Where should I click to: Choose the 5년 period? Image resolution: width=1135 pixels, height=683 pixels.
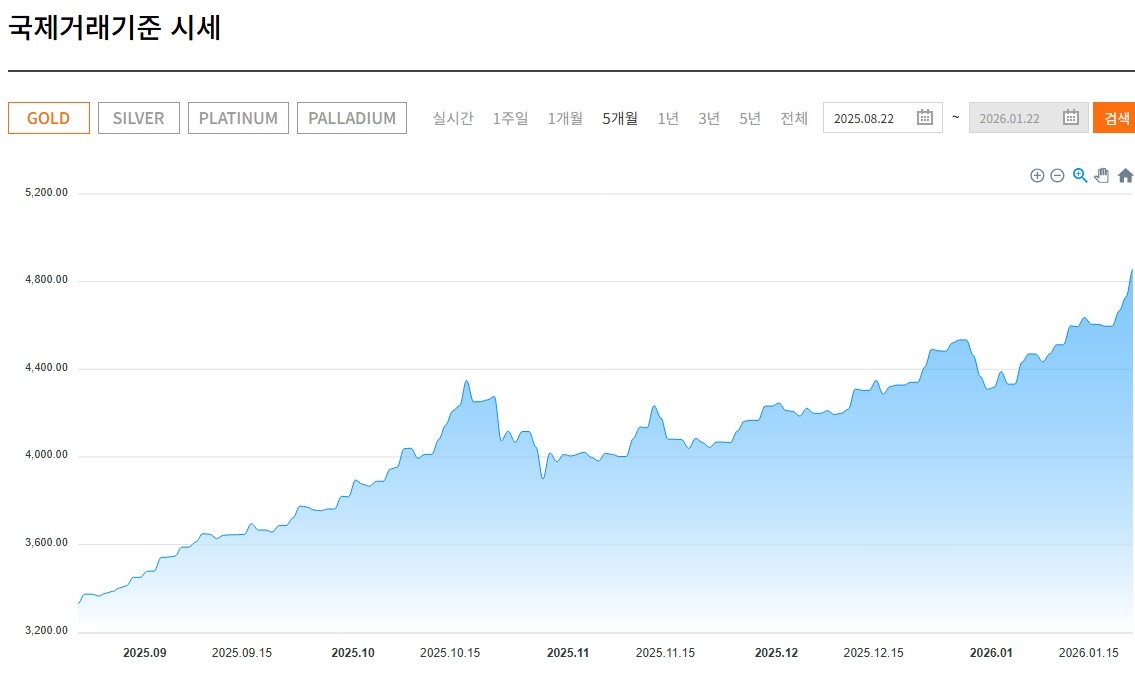750,118
